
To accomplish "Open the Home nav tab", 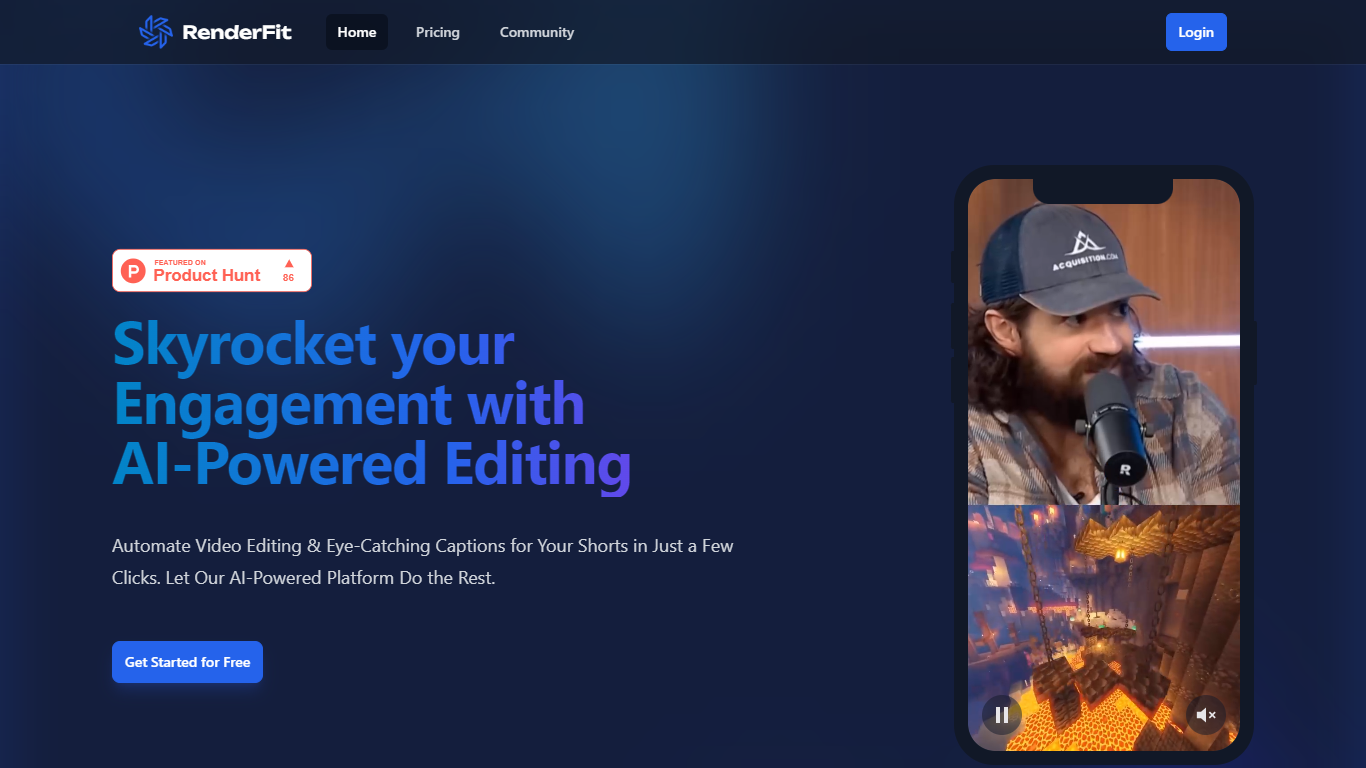I will coord(357,32).
